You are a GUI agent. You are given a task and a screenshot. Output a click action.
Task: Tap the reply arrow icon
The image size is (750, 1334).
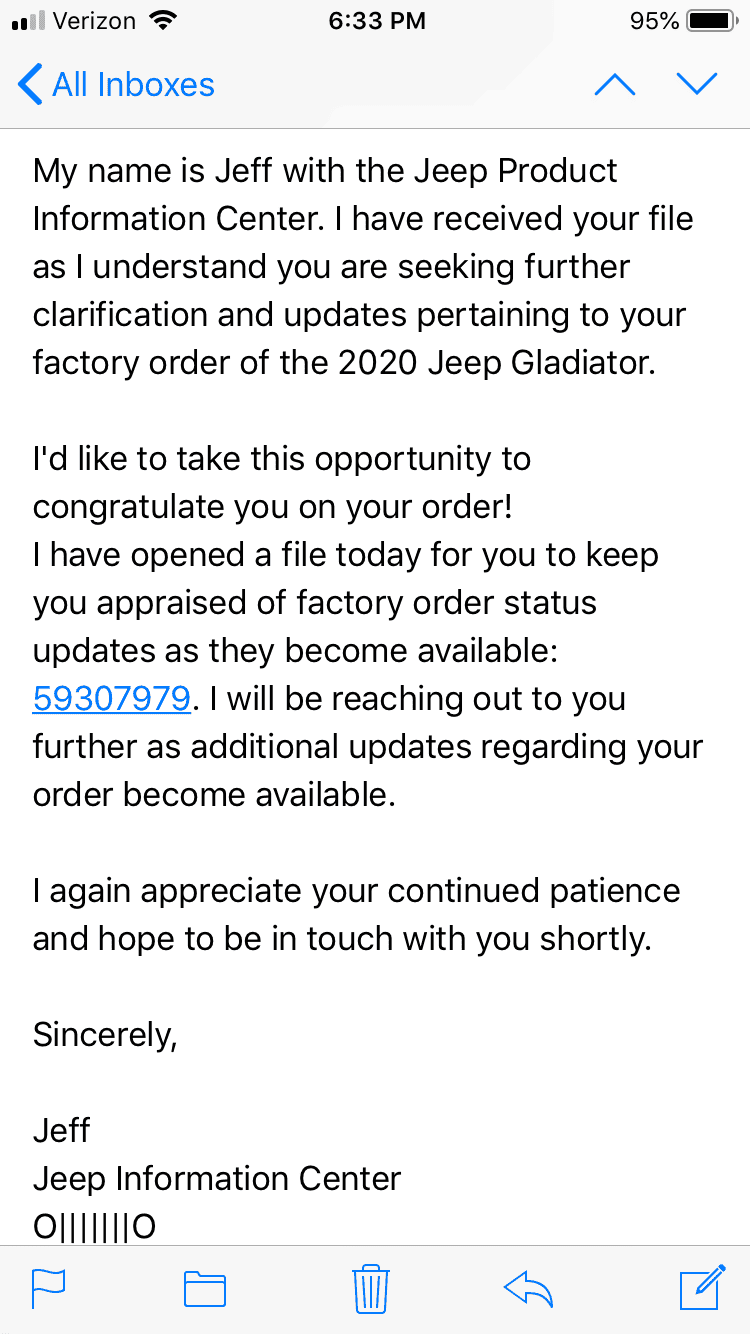530,1289
